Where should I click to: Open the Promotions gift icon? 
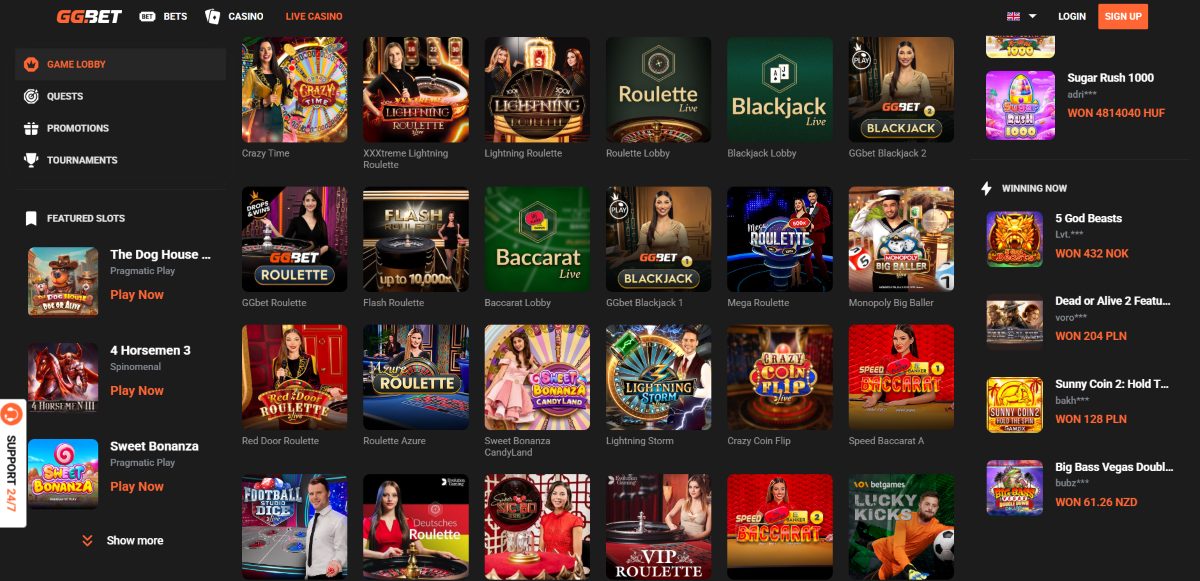tap(31, 128)
